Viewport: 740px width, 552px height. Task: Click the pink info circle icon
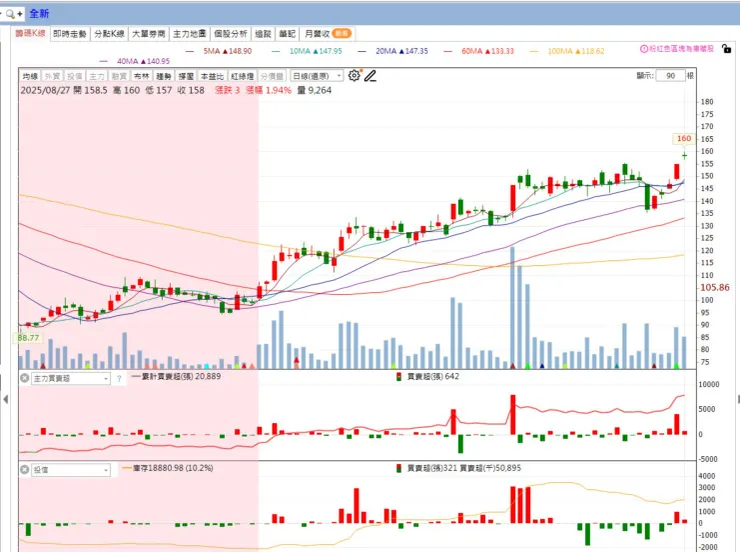(643, 49)
